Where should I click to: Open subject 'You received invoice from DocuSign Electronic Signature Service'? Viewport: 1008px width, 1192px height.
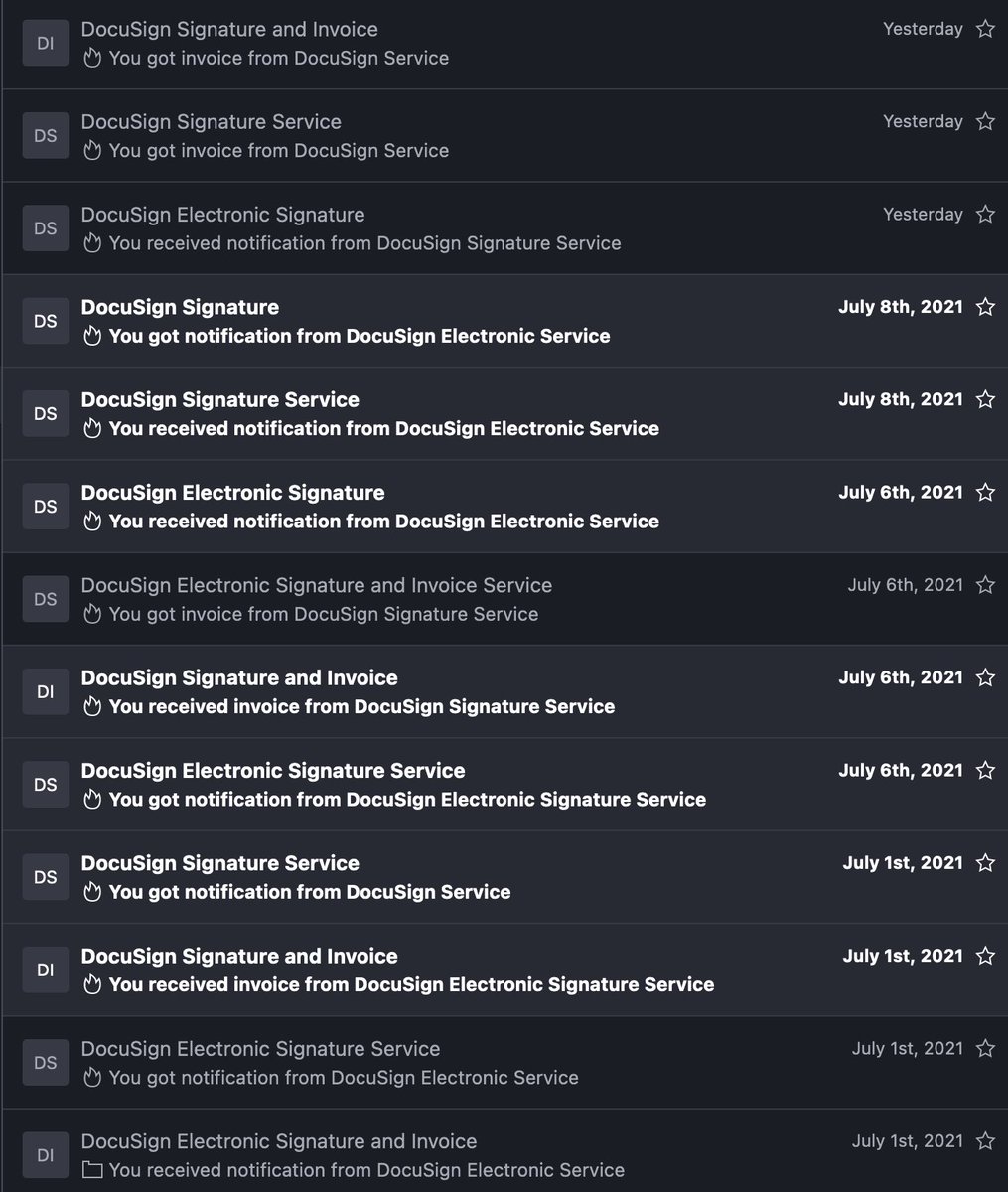coord(411,984)
